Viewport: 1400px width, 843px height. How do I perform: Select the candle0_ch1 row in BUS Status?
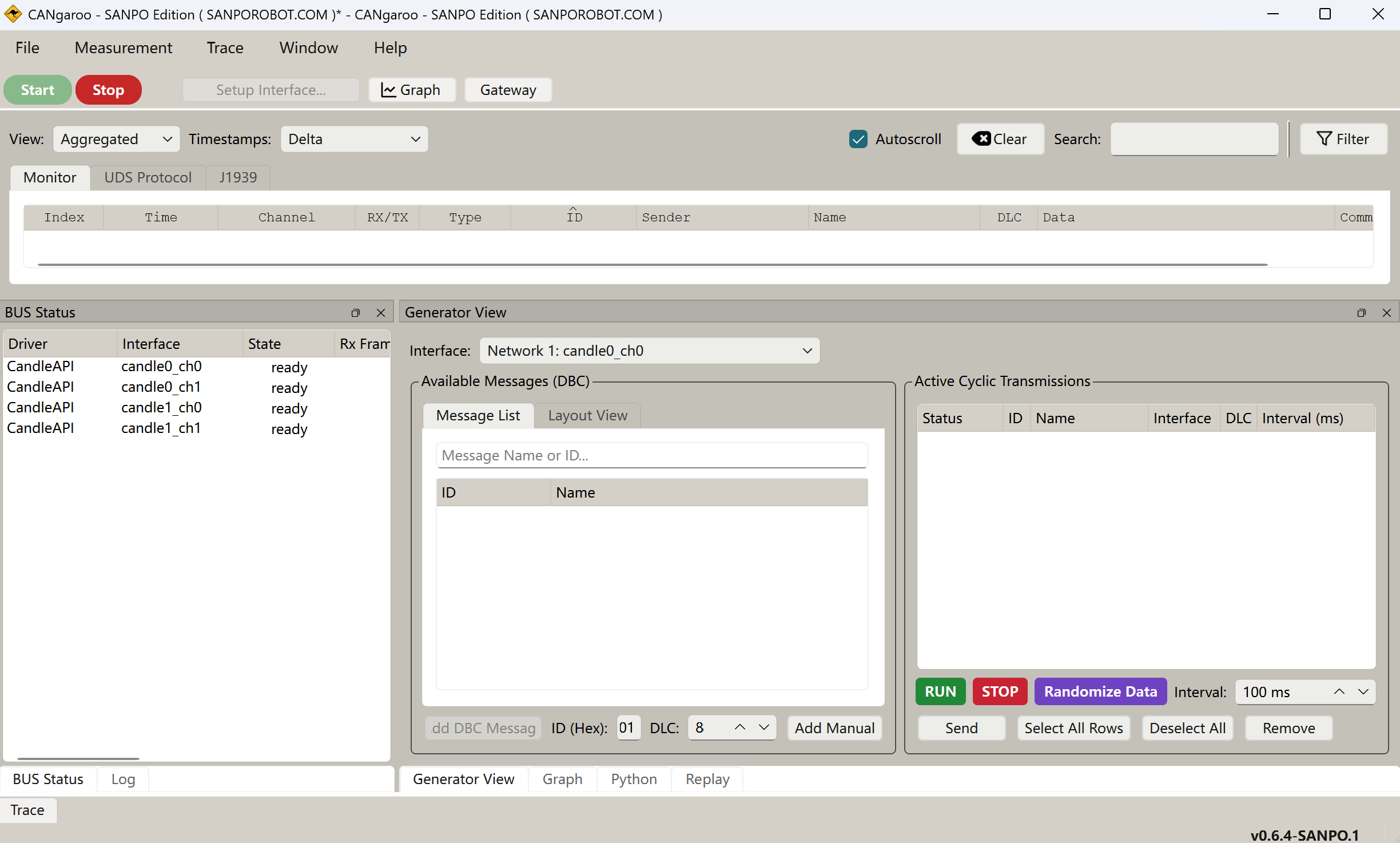(197, 387)
